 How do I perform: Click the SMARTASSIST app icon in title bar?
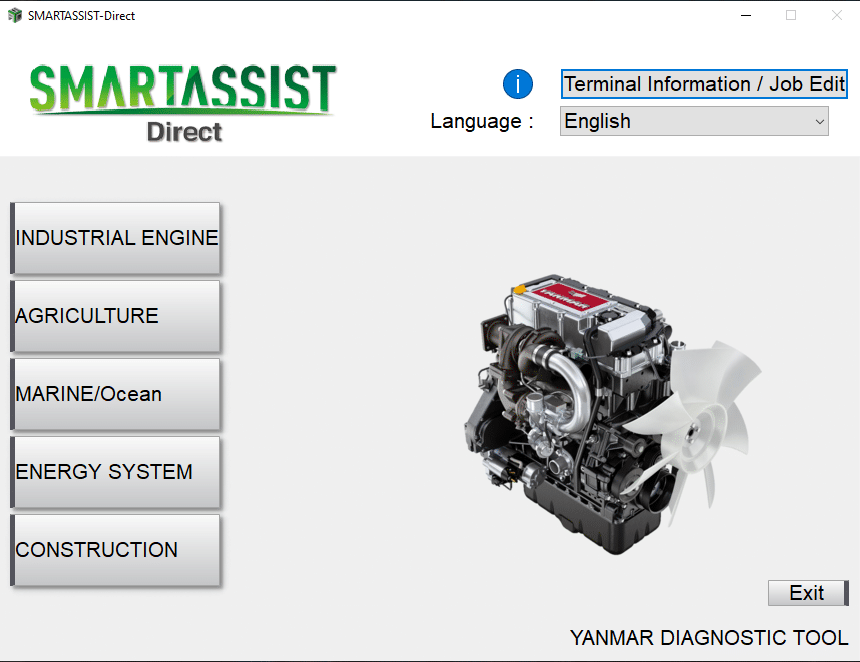pos(15,15)
